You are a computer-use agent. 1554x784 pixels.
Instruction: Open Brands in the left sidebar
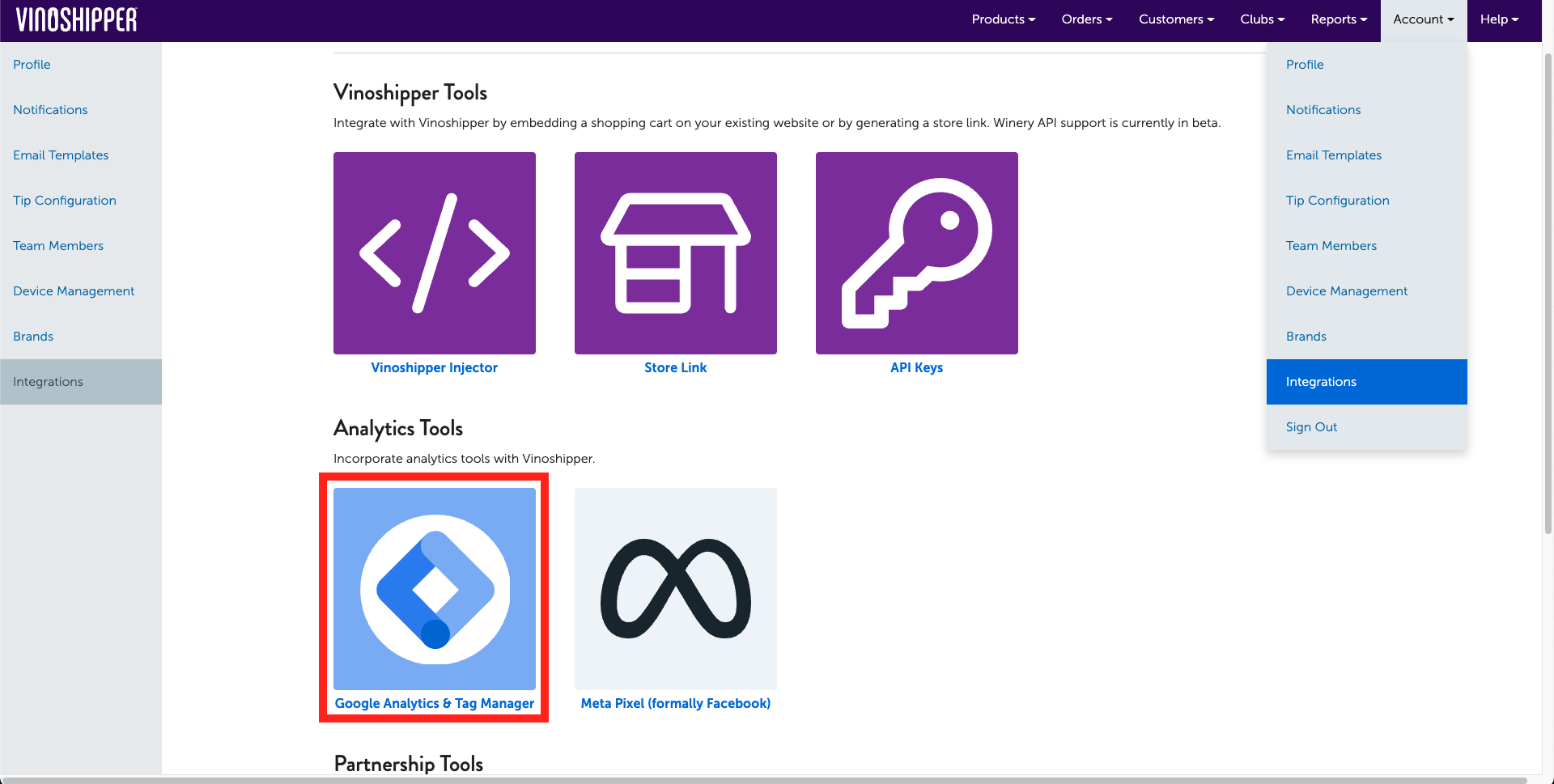pyautogui.click(x=81, y=337)
